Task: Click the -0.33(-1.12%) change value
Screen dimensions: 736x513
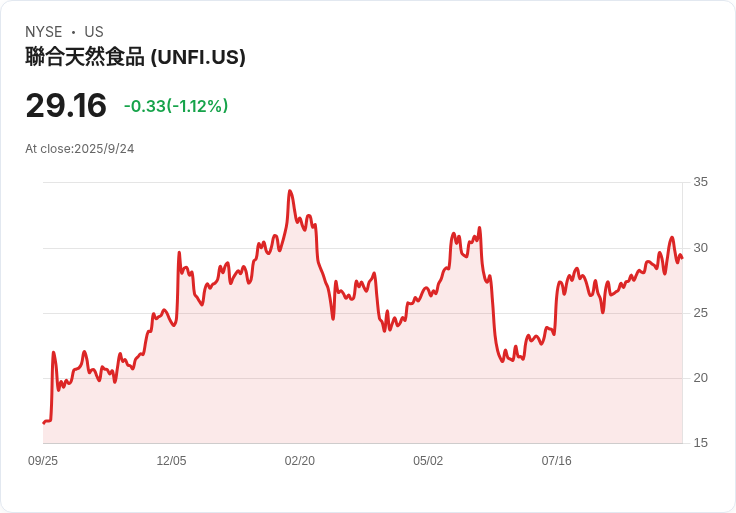Action: [176, 106]
